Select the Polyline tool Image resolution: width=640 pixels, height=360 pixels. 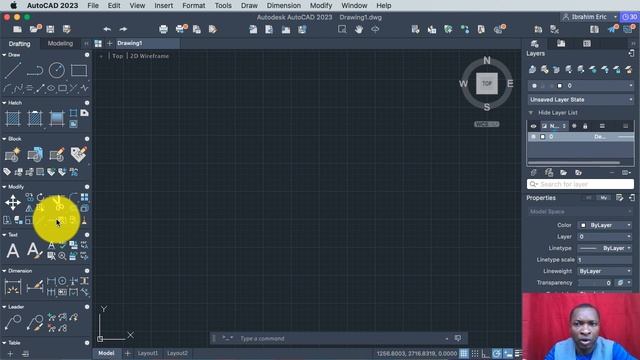[35, 70]
